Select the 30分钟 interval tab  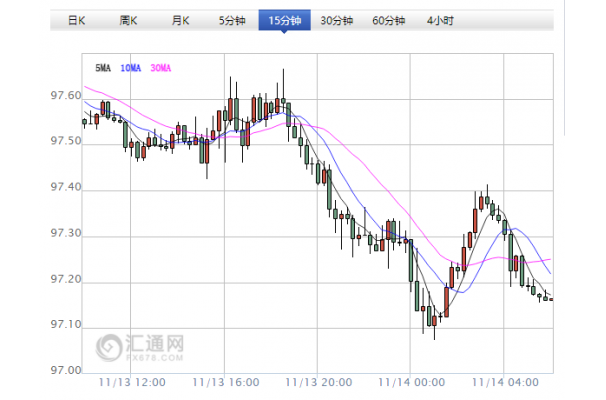point(336,20)
